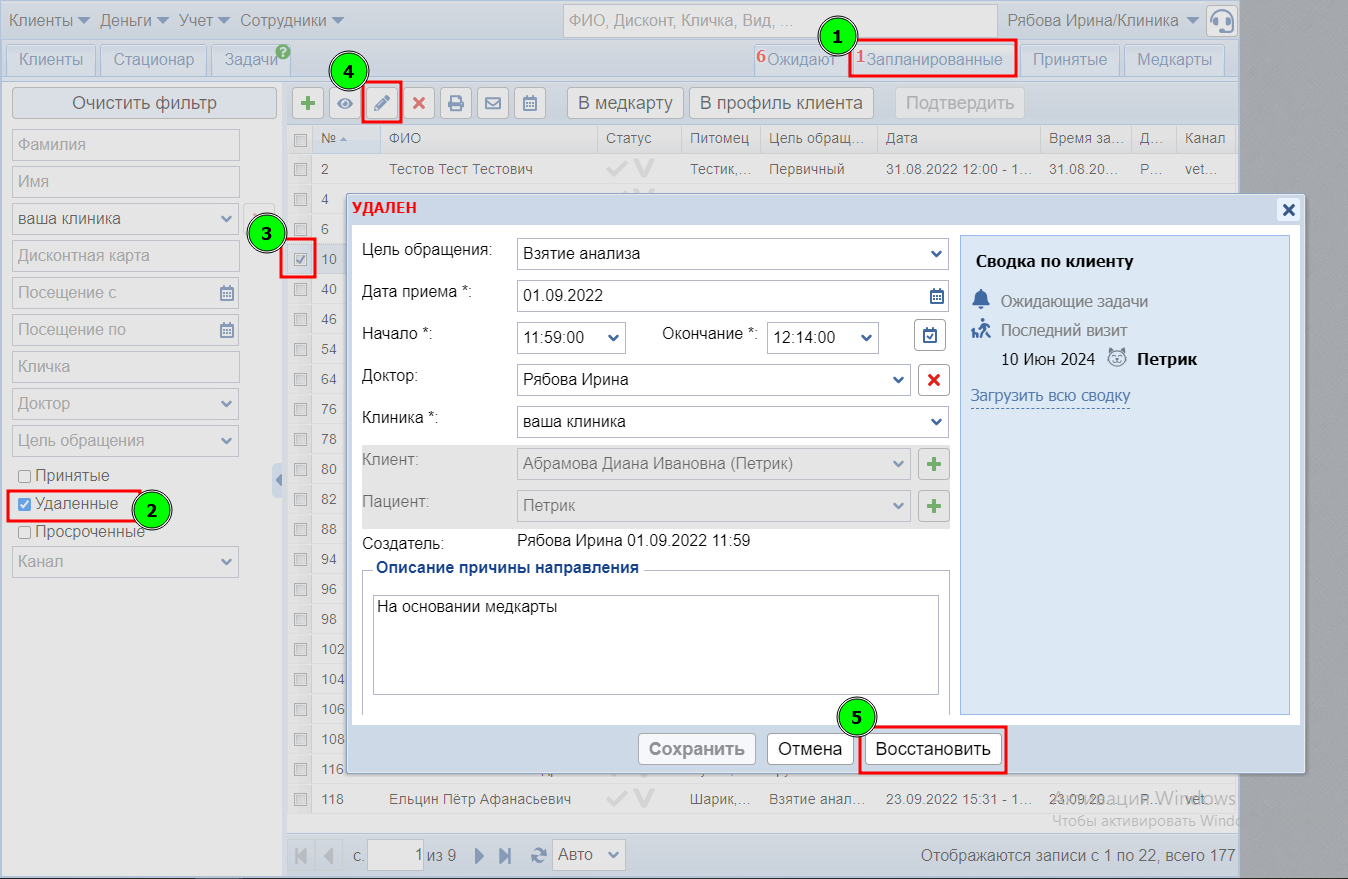This screenshot has width=1348, height=879.
Task: Click the Фамилия filter input field
Action: pyautogui.click(x=126, y=145)
